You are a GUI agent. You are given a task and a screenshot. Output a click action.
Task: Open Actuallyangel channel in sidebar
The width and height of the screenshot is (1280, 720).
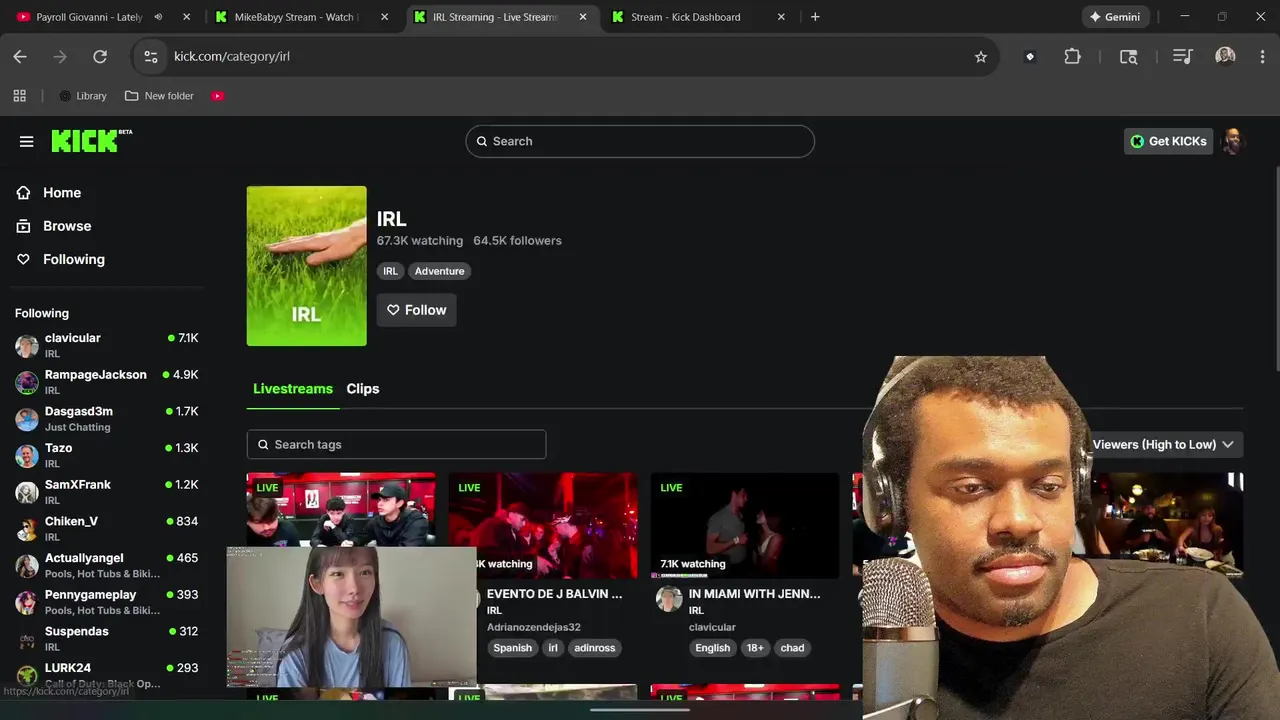point(106,565)
